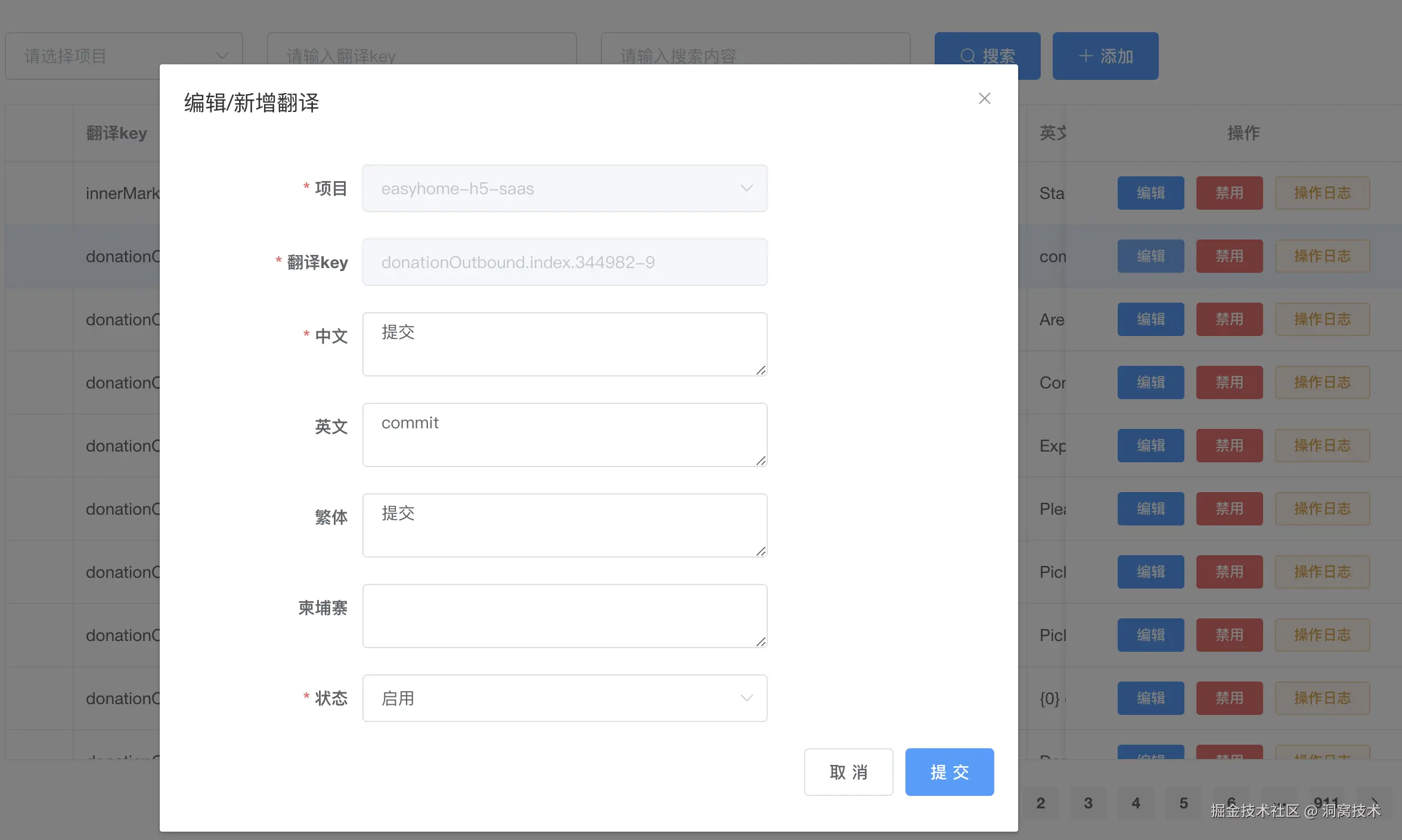Go to pagination page 3

pos(1088,803)
